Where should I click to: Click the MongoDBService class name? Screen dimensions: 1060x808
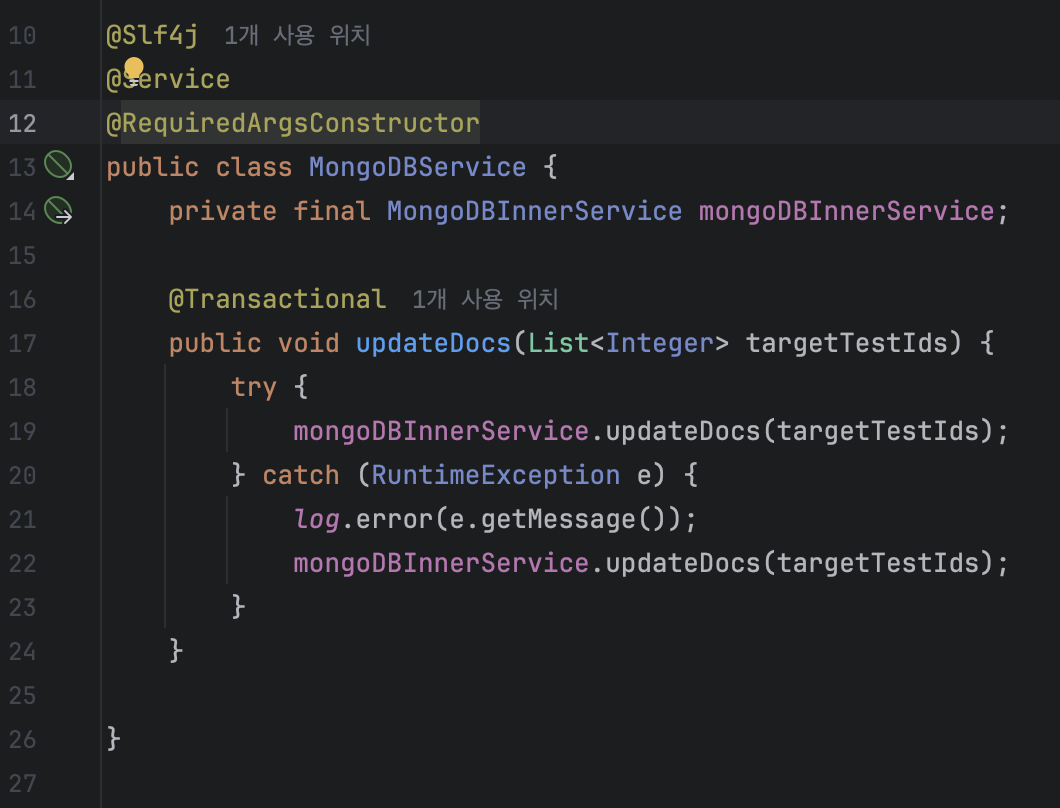click(417, 167)
